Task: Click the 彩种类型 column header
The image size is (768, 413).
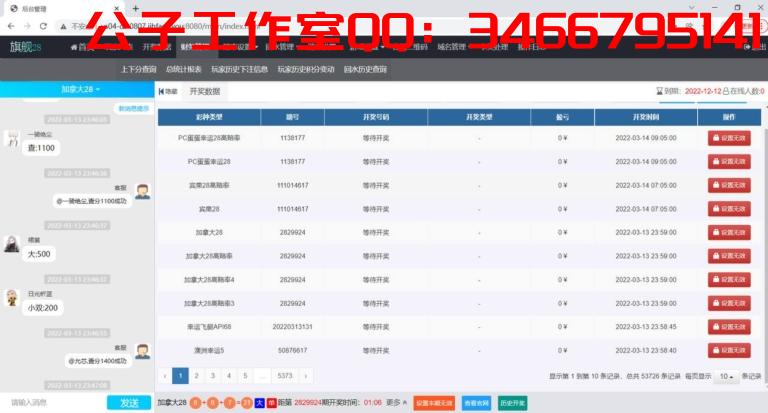Action: click(x=209, y=118)
